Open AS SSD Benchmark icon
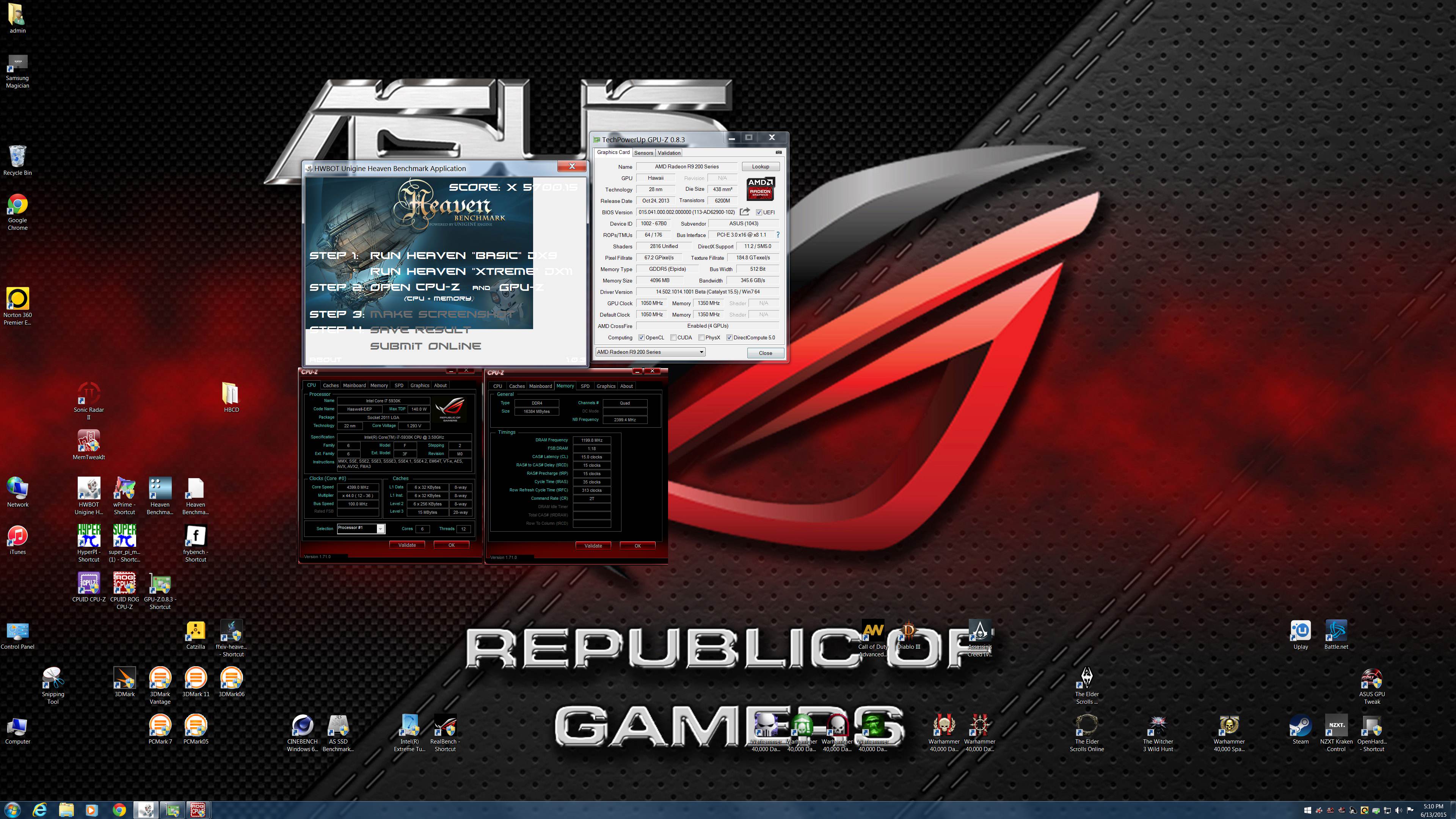Screen dimensions: 1456x819 click(x=338, y=733)
